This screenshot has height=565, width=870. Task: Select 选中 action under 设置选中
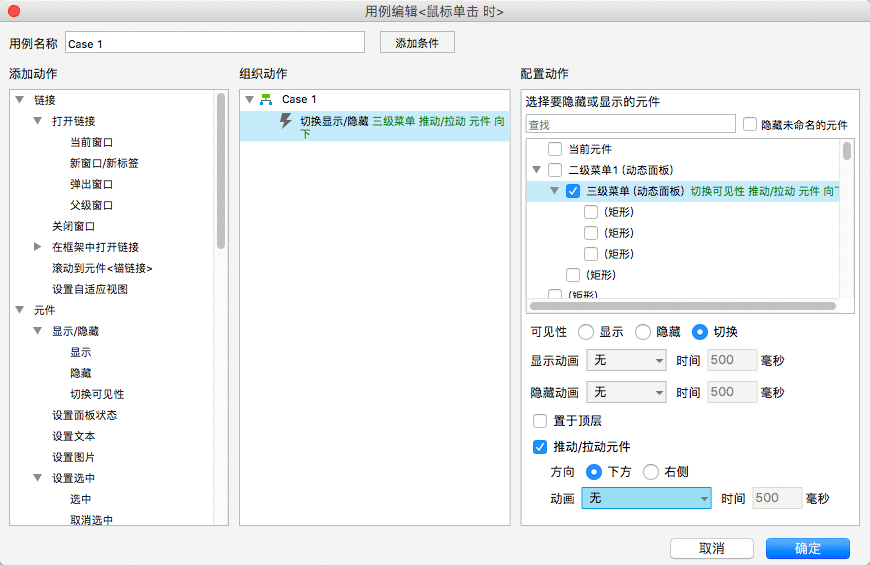coord(80,499)
